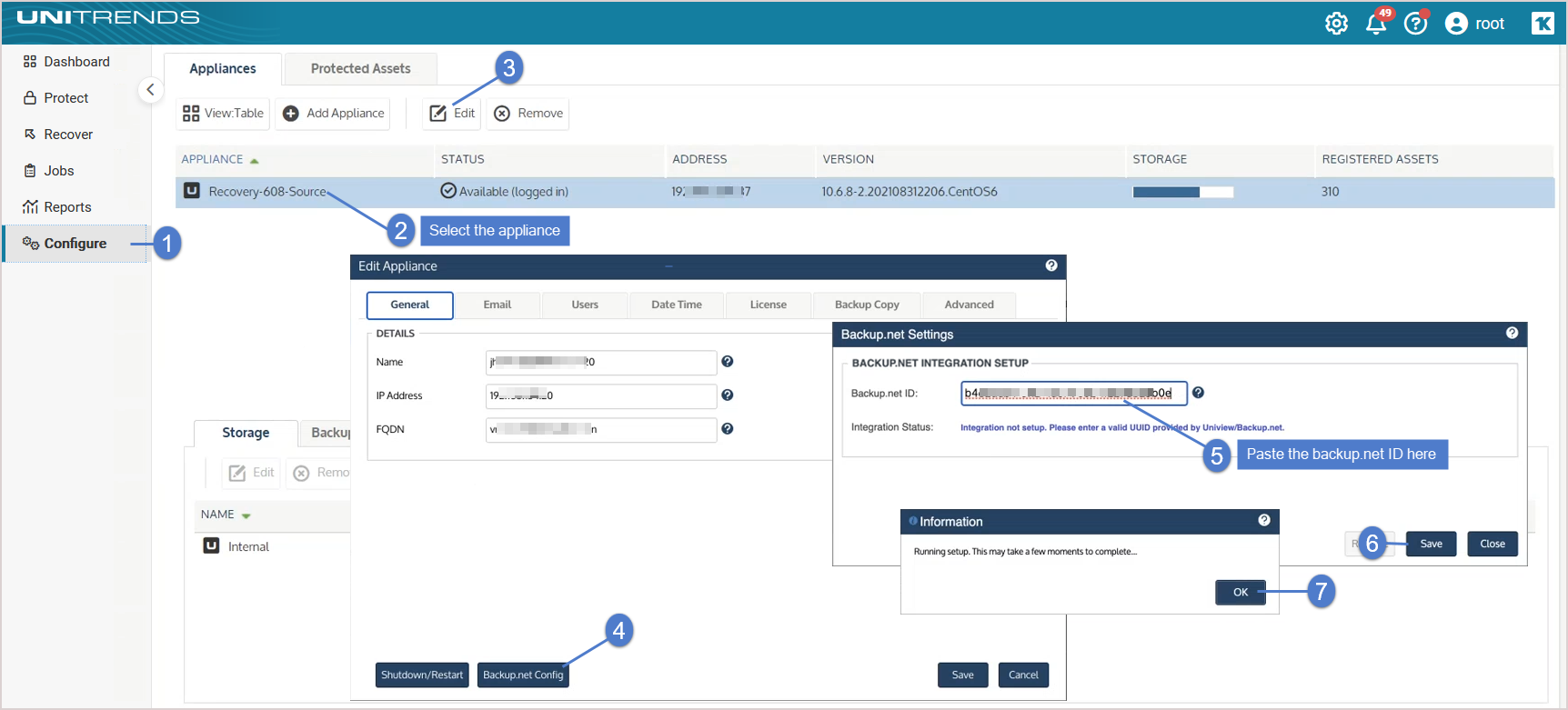Click Save in Edit Appliance dialog
Viewport: 1568px width, 710px height.
pyautogui.click(x=963, y=675)
